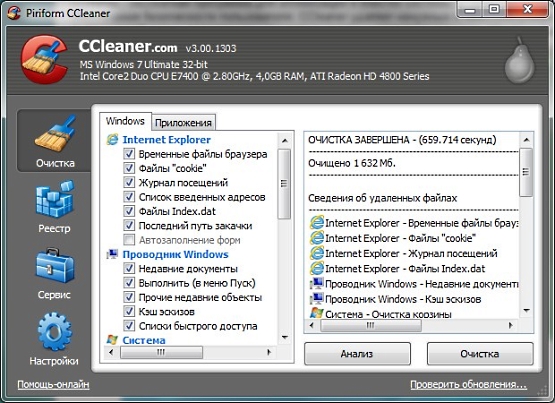Open the Помощь-онлайн link
The width and height of the screenshot is (555, 403).
click(53, 384)
